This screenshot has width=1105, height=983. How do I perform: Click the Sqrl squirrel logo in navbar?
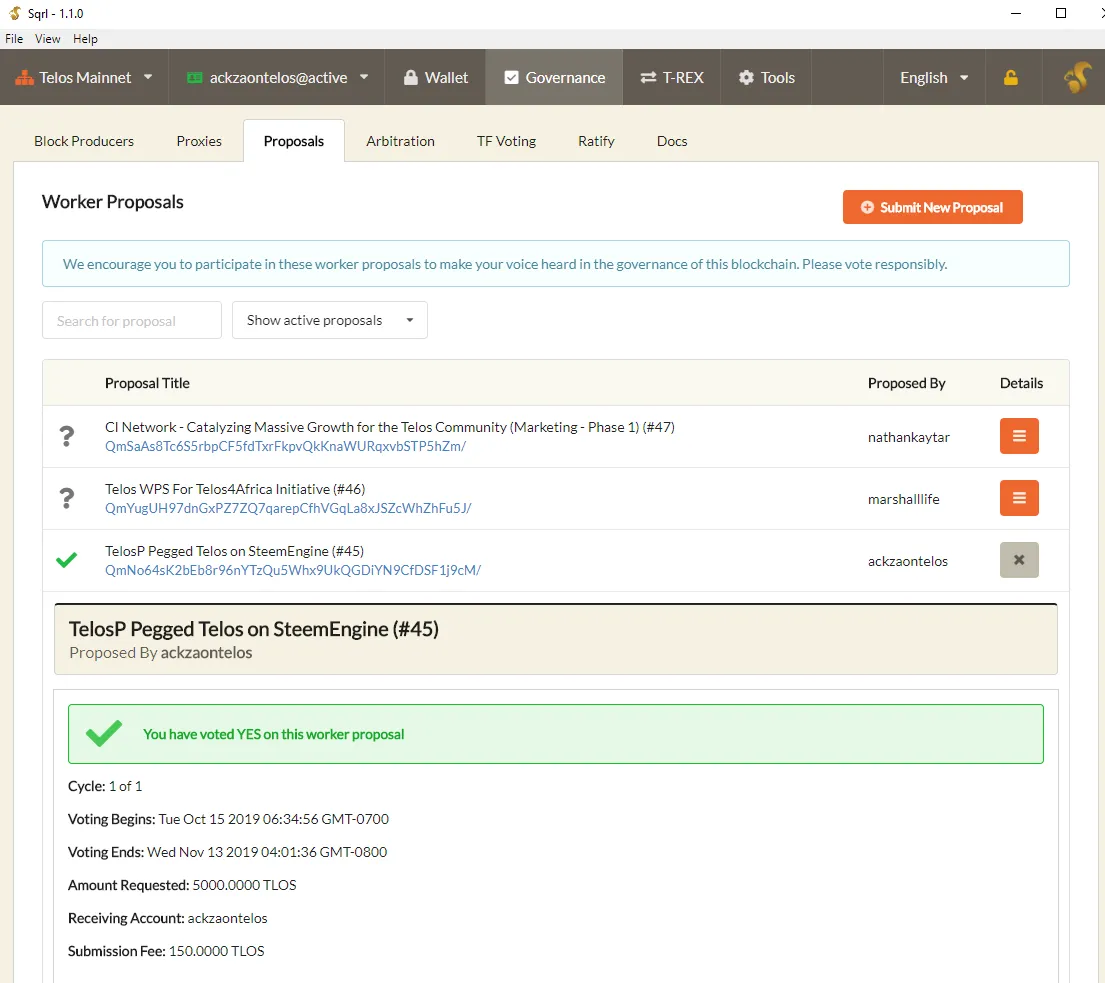coord(1078,77)
